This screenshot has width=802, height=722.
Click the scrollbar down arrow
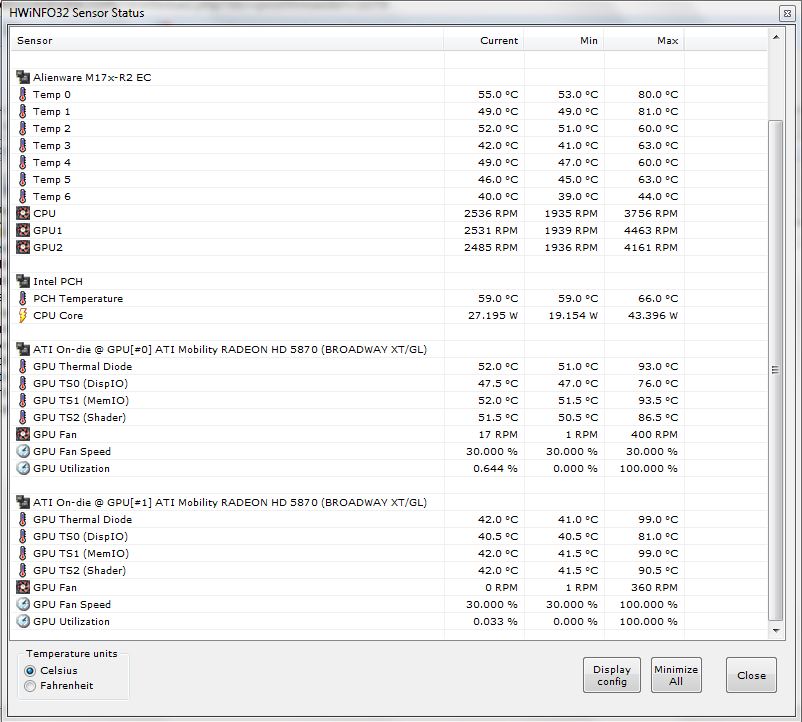pyautogui.click(x=776, y=630)
